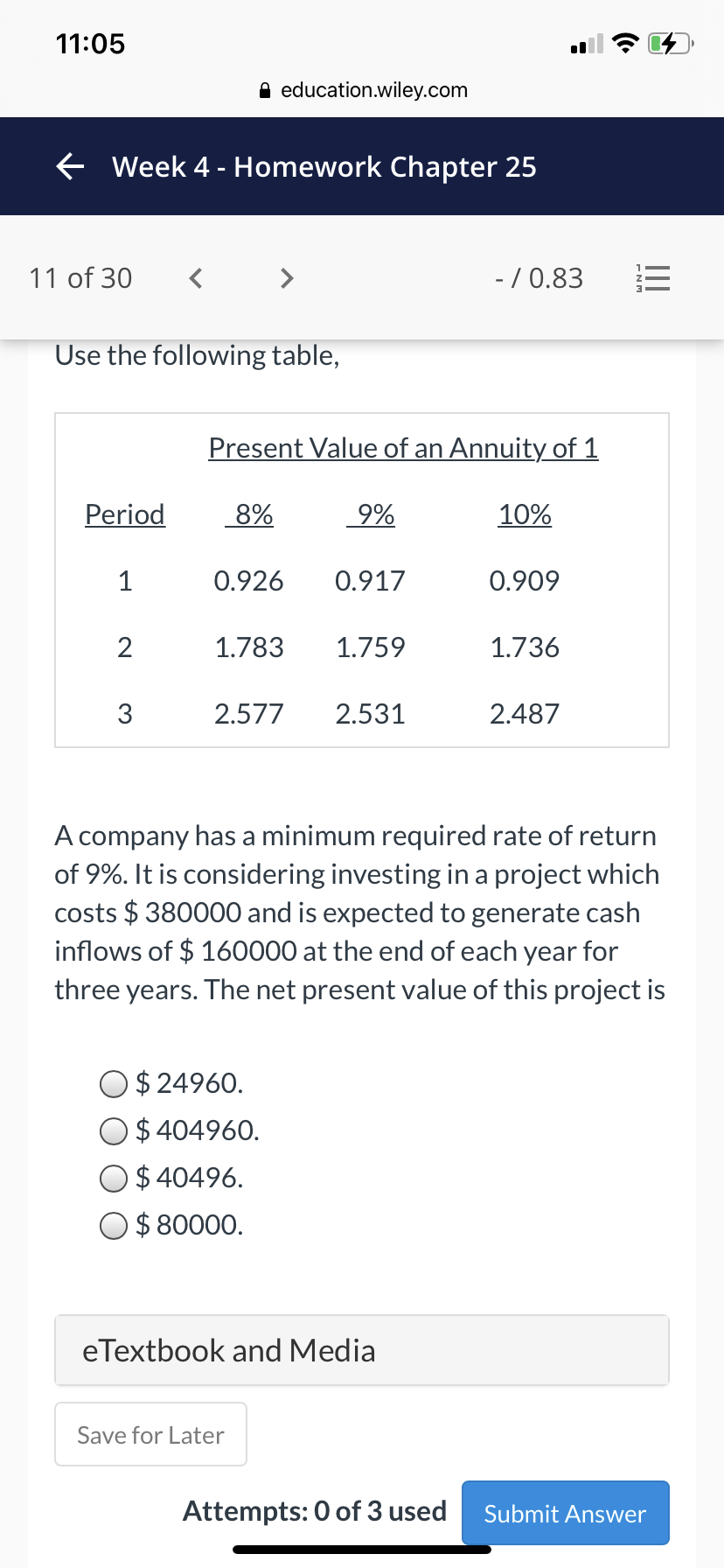Tap the home indicator bar at bottom
Image resolution: width=724 pixels, height=1568 pixels.
pos(362,1550)
